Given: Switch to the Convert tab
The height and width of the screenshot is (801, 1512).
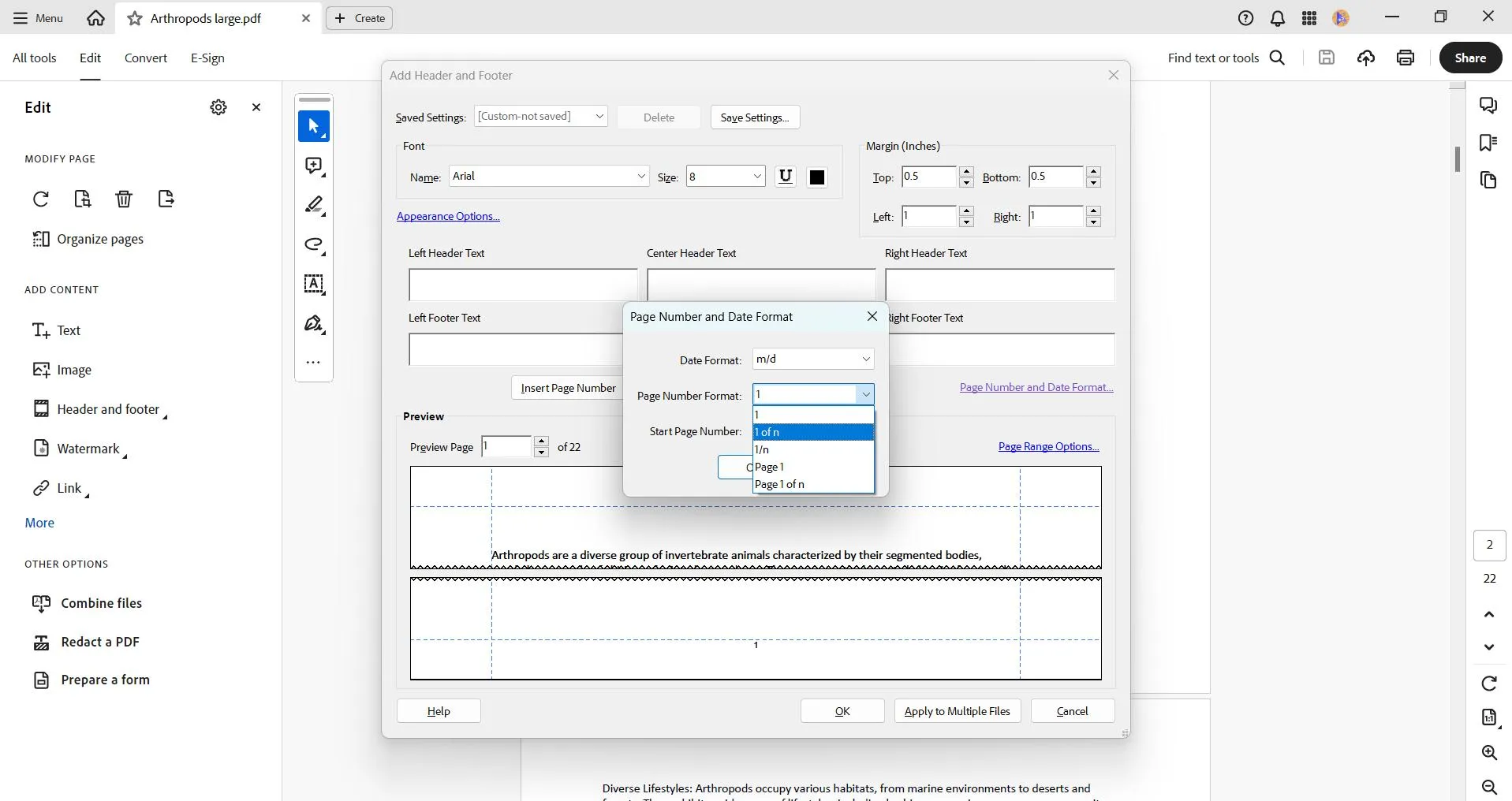Looking at the screenshot, I should point(145,58).
